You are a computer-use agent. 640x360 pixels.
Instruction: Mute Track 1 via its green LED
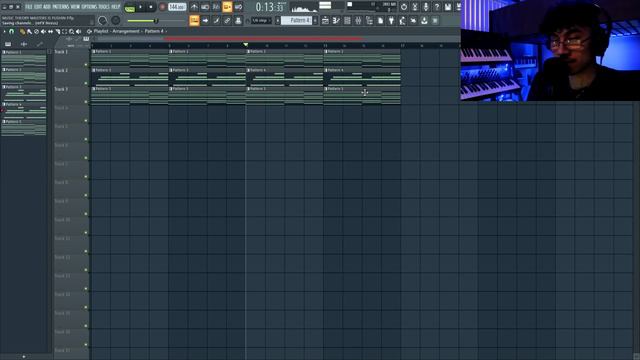pos(86,64)
